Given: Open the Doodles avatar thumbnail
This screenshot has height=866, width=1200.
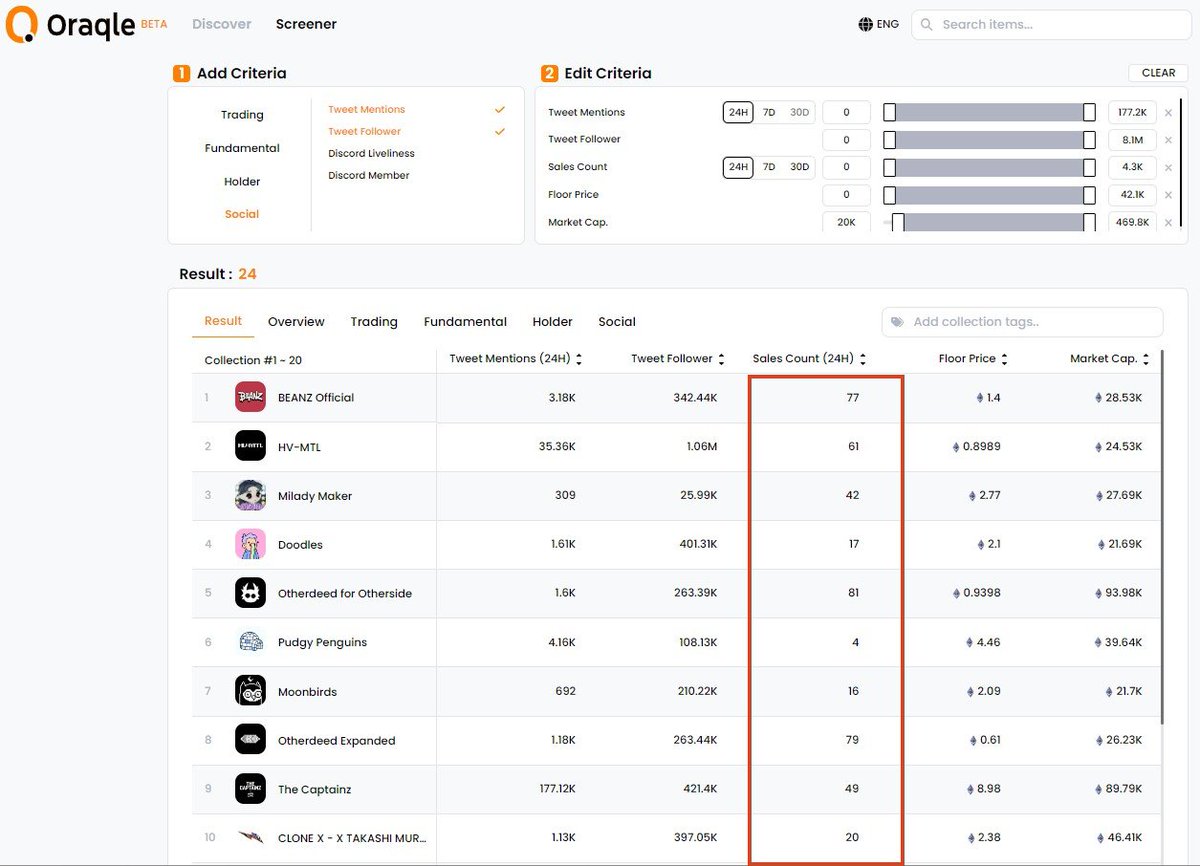Looking at the screenshot, I should tap(250, 544).
